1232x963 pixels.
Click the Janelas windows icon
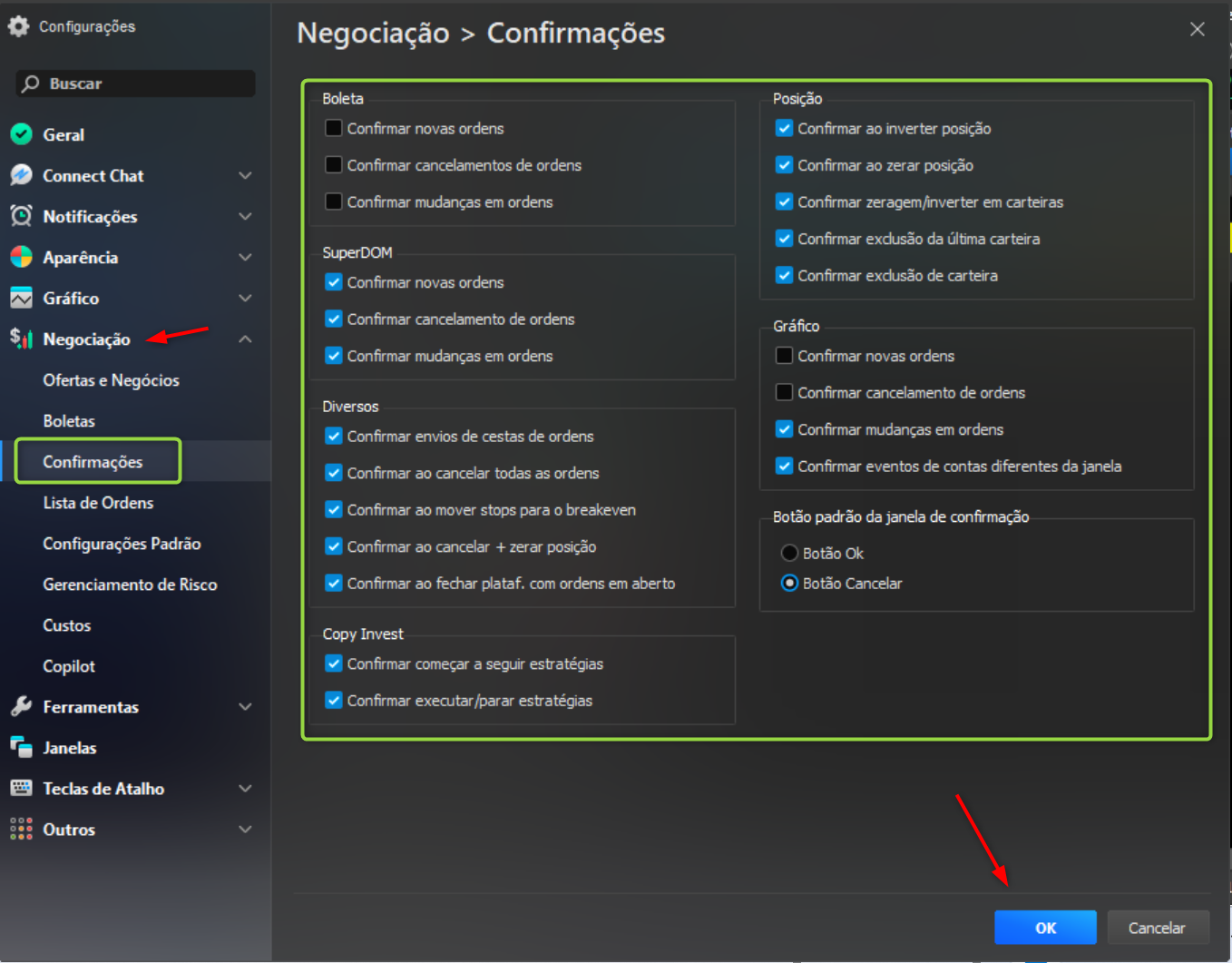pos(21,747)
